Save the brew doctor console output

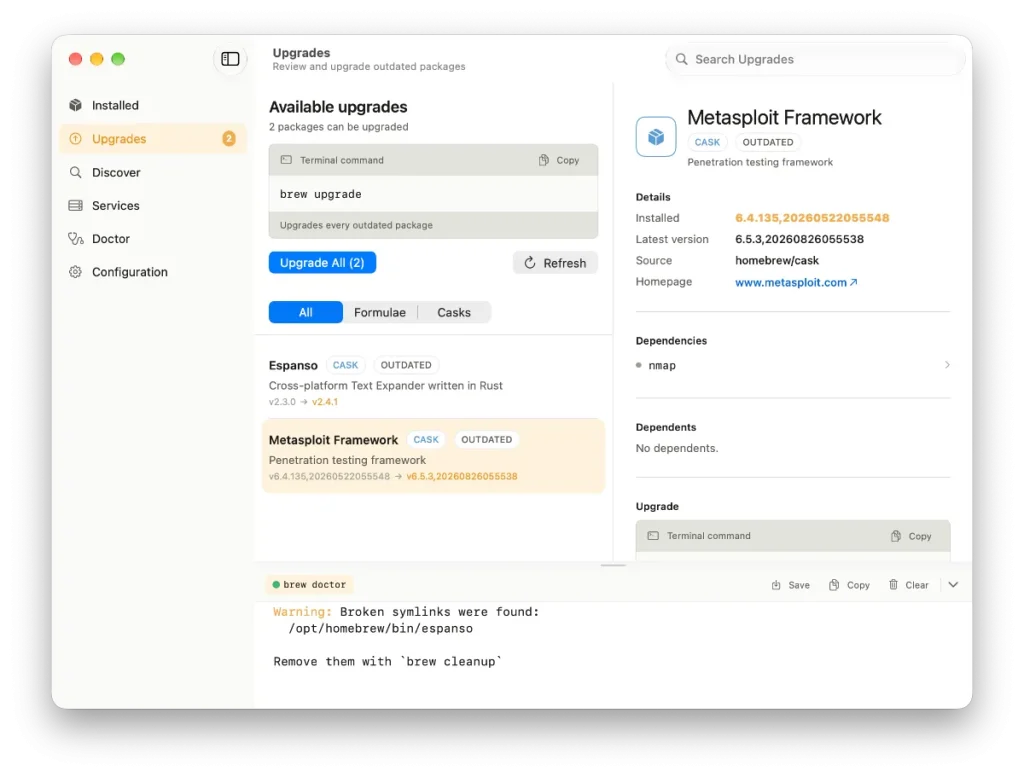point(790,585)
